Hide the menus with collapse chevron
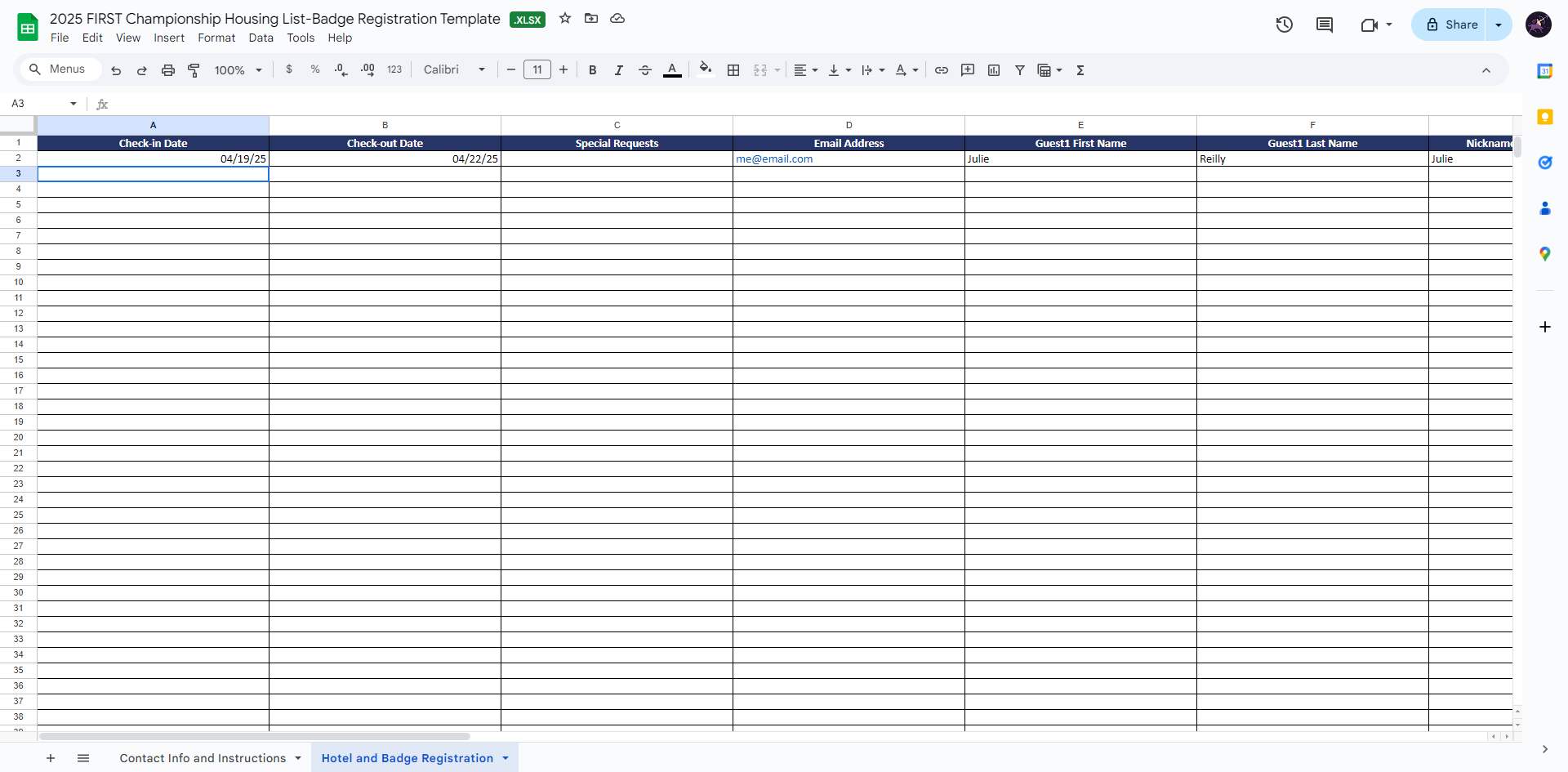Screen dimensions: 1568x772 click(x=1486, y=70)
